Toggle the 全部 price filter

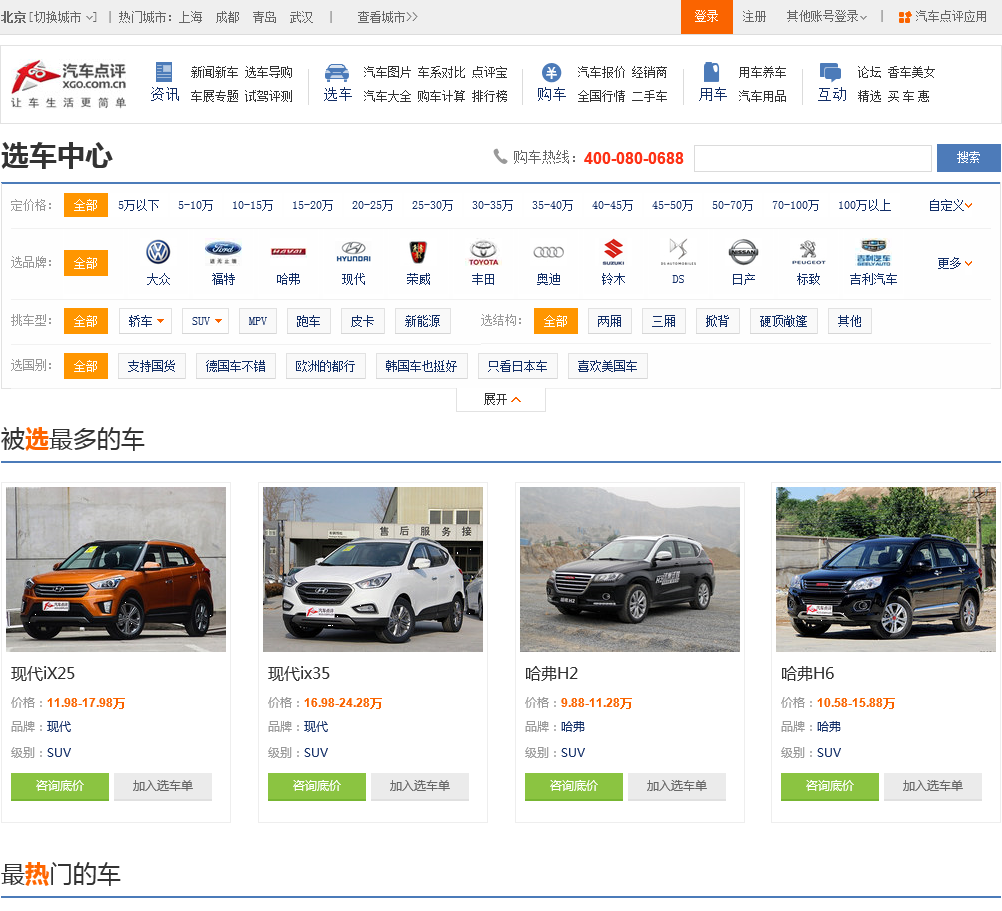(x=86, y=206)
